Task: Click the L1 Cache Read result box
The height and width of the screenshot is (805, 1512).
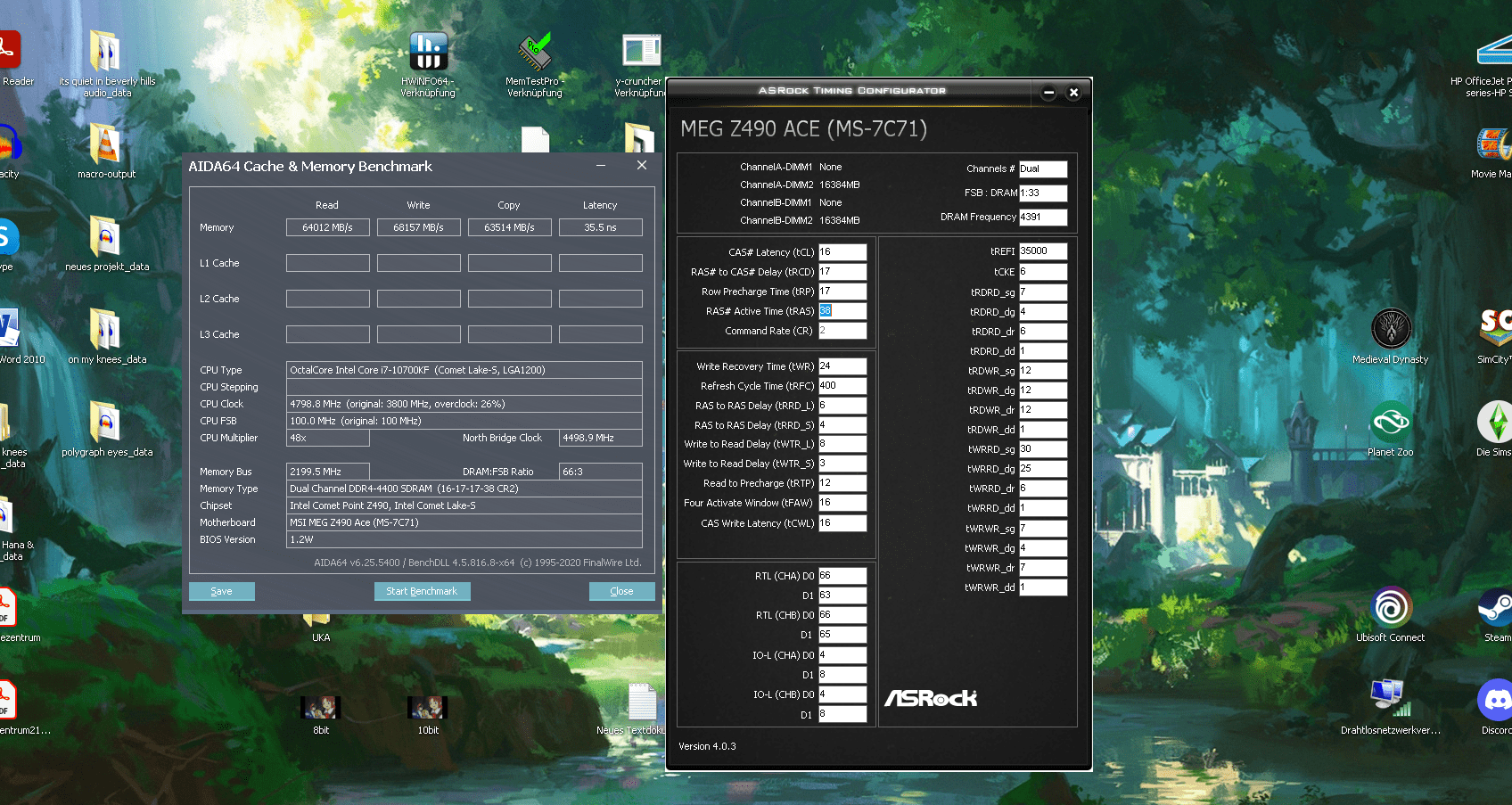Action: point(328,263)
